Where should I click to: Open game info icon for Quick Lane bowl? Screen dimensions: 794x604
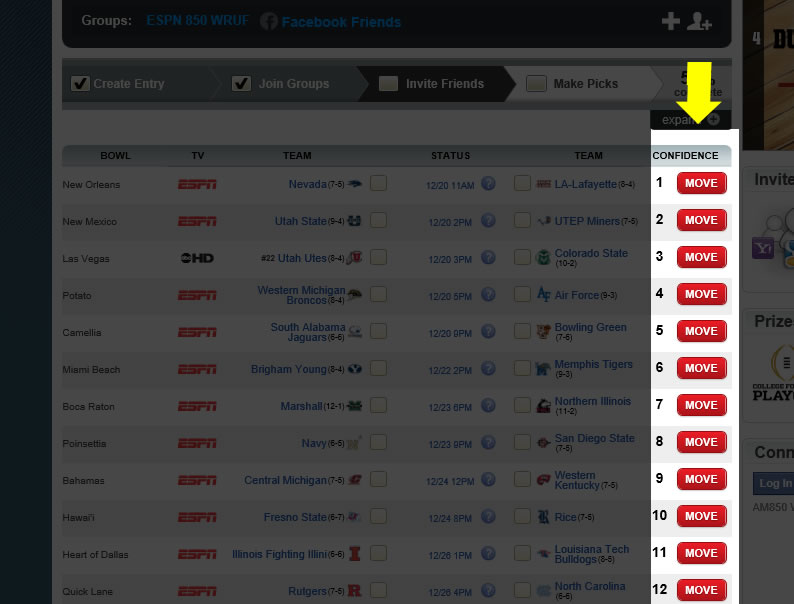[x=488, y=590]
